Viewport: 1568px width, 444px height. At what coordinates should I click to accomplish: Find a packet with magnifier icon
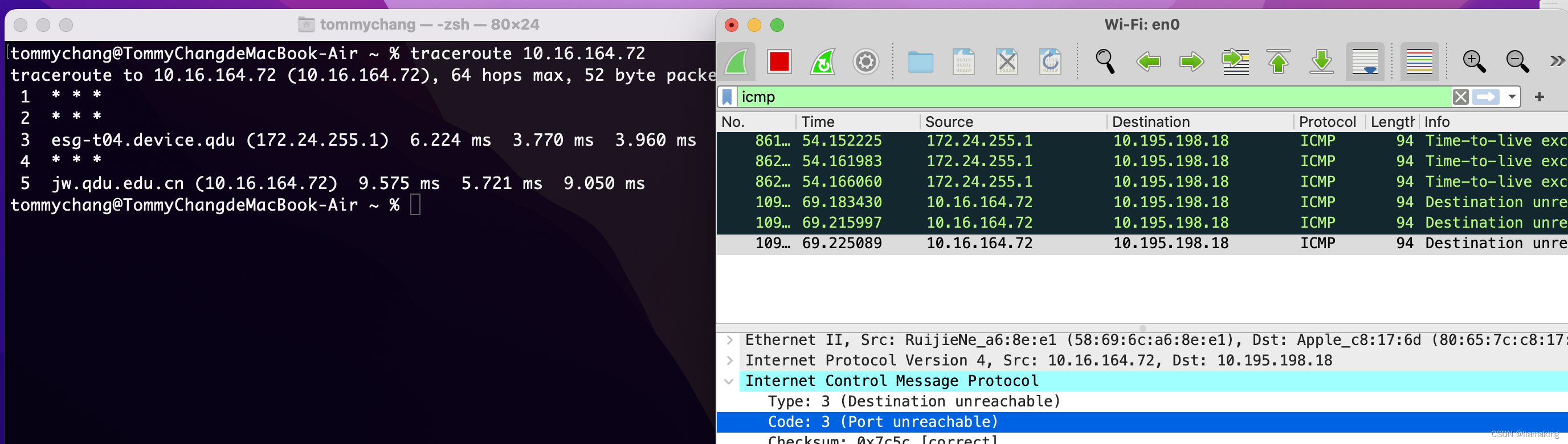pyautogui.click(x=1105, y=61)
